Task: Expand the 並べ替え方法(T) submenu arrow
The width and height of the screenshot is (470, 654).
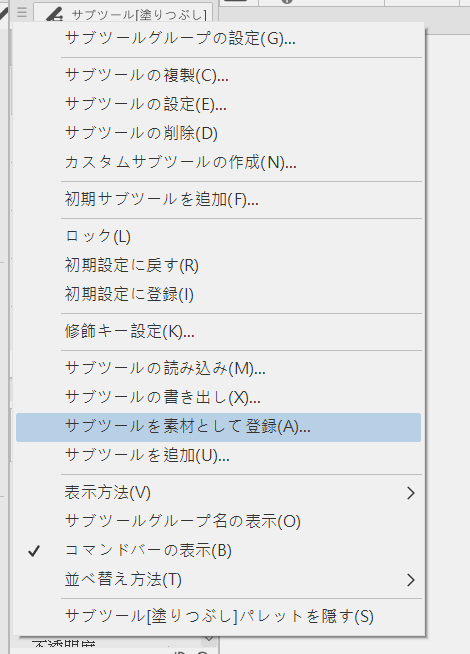Action: (x=411, y=580)
